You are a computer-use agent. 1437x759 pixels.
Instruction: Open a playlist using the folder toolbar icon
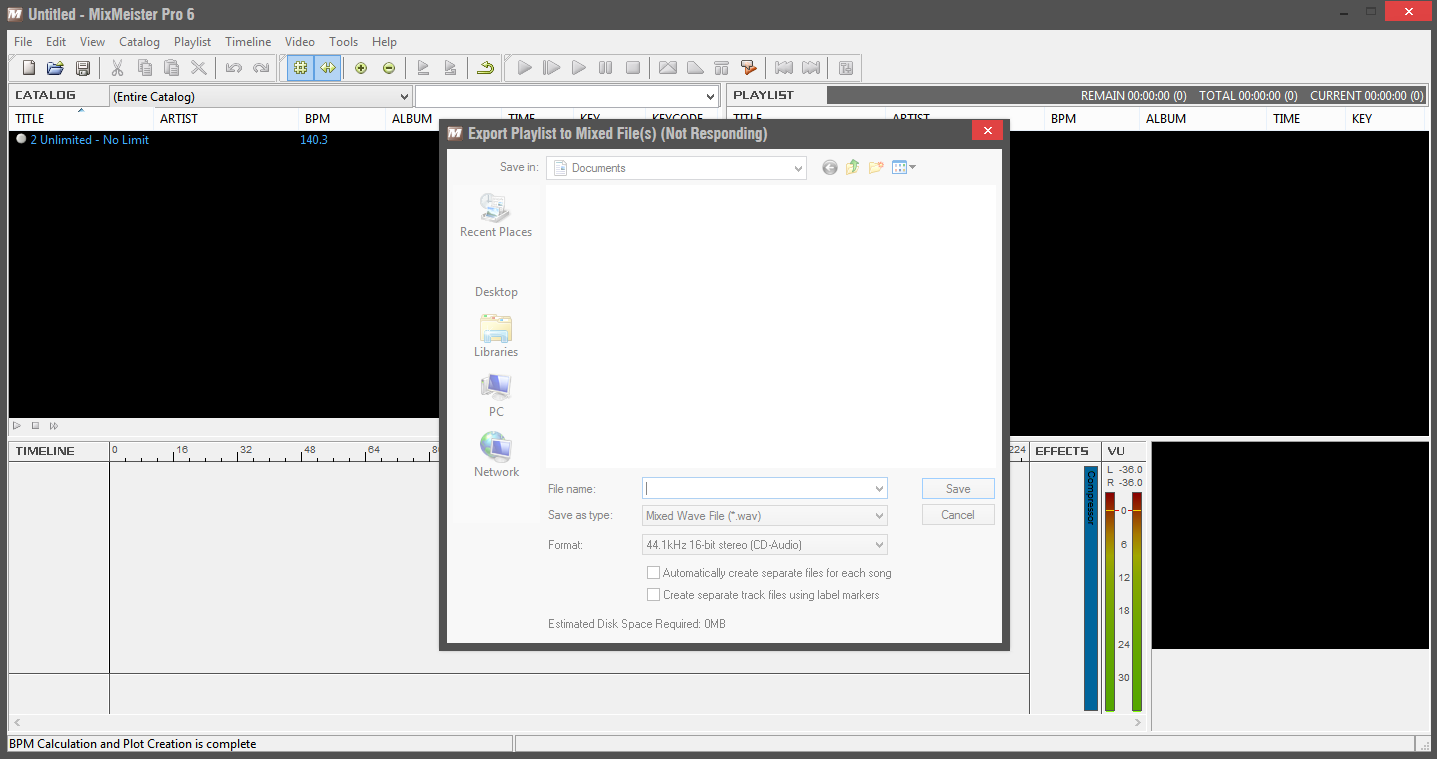click(x=55, y=68)
